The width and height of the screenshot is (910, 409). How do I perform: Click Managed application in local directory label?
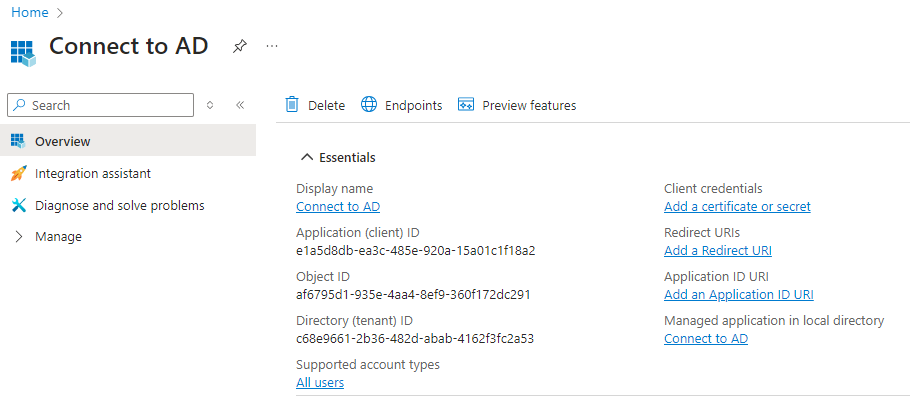click(774, 320)
